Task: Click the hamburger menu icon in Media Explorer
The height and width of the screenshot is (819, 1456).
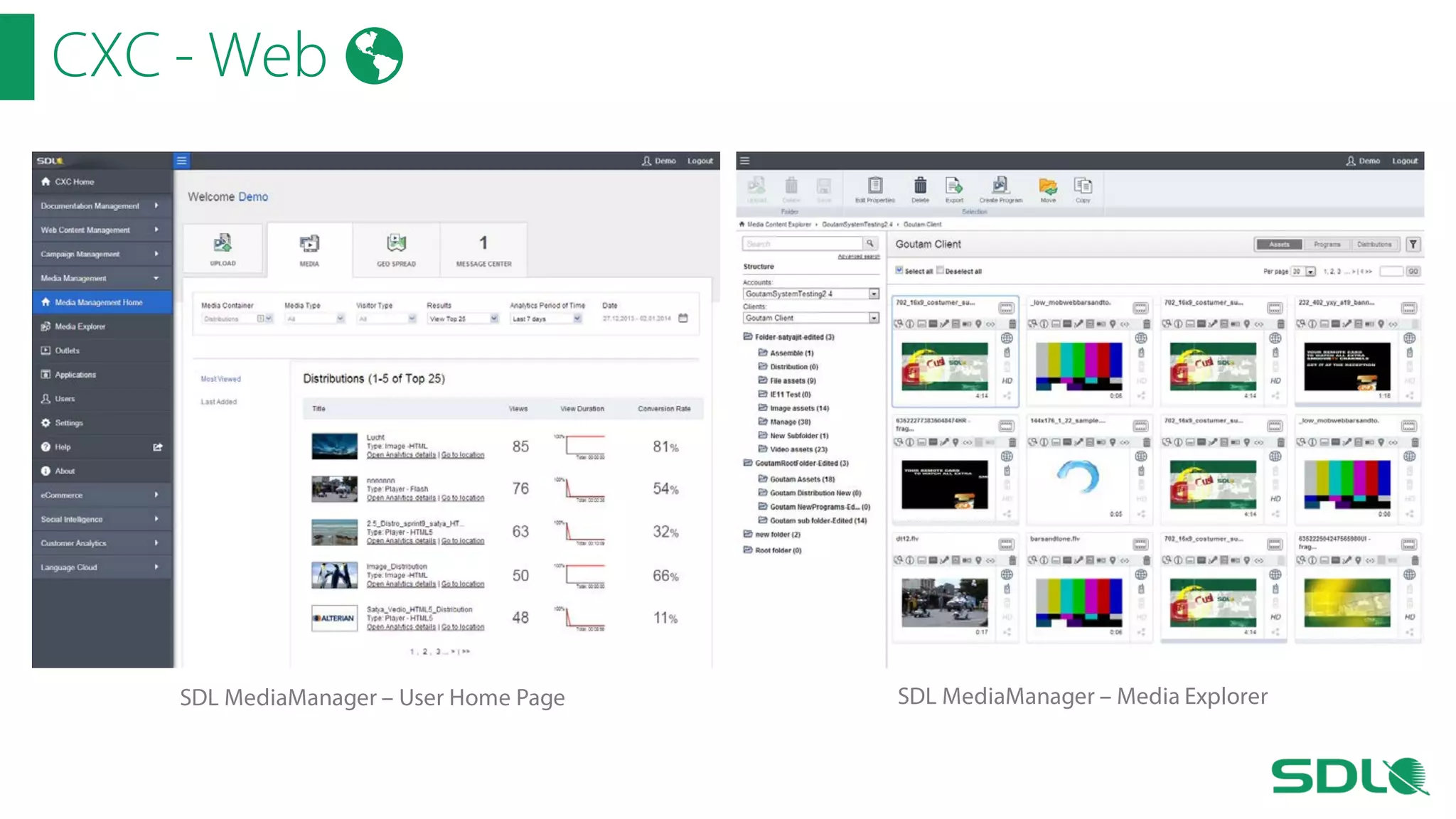Action: [744, 161]
